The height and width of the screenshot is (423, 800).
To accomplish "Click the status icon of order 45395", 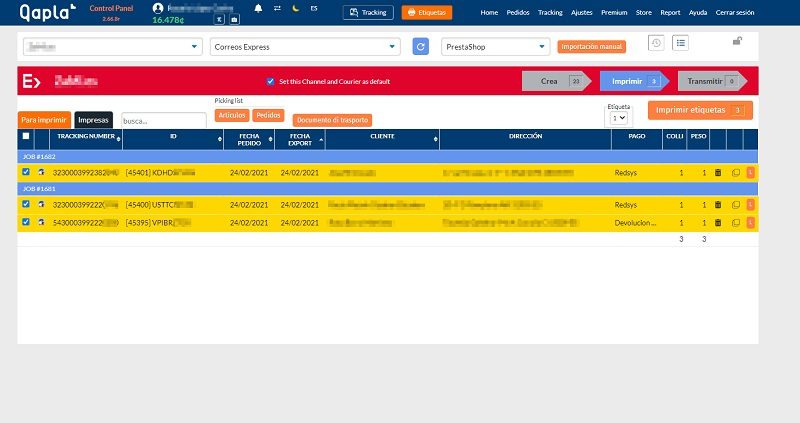I will coord(41,222).
